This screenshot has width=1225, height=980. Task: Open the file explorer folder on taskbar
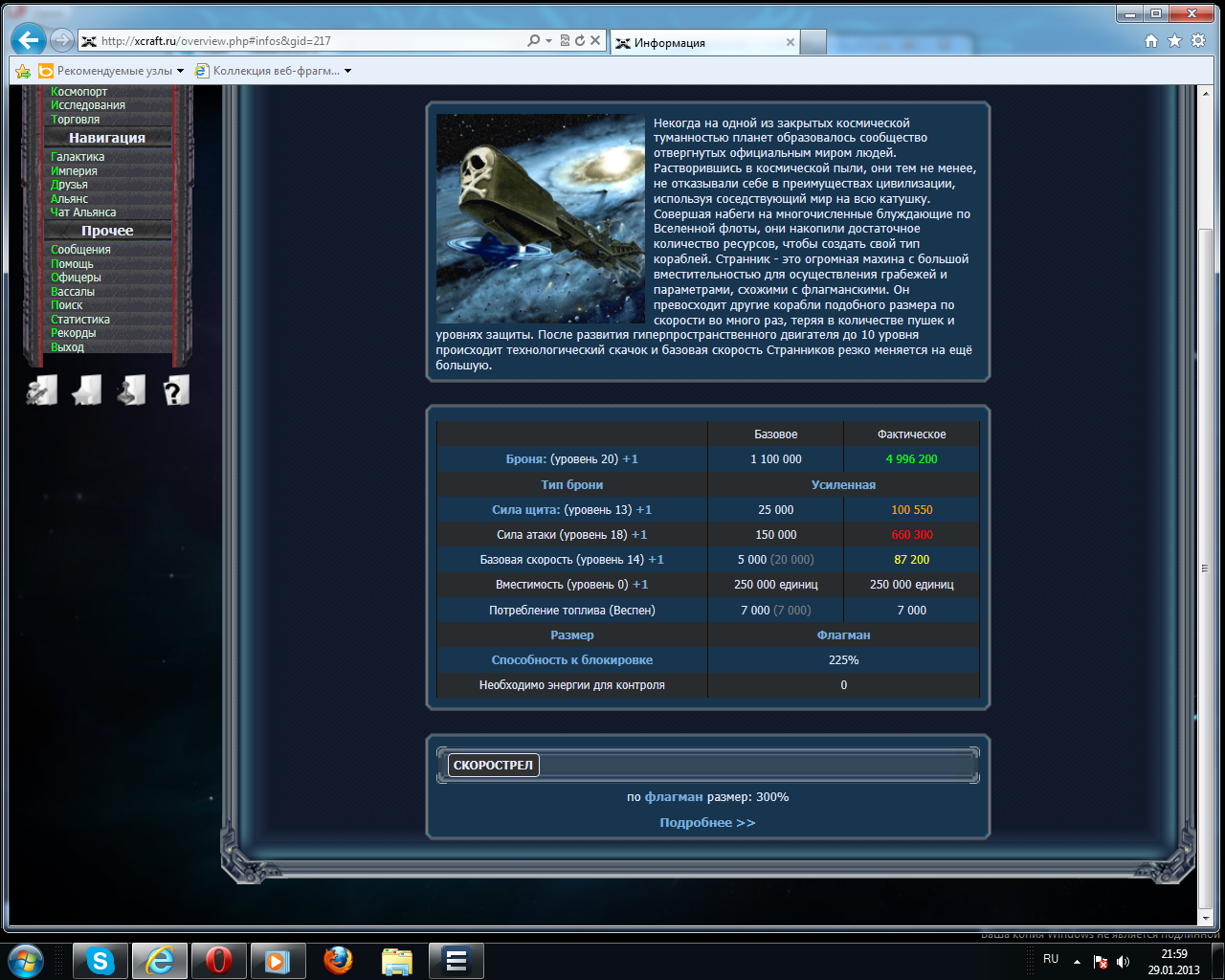[396, 961]
